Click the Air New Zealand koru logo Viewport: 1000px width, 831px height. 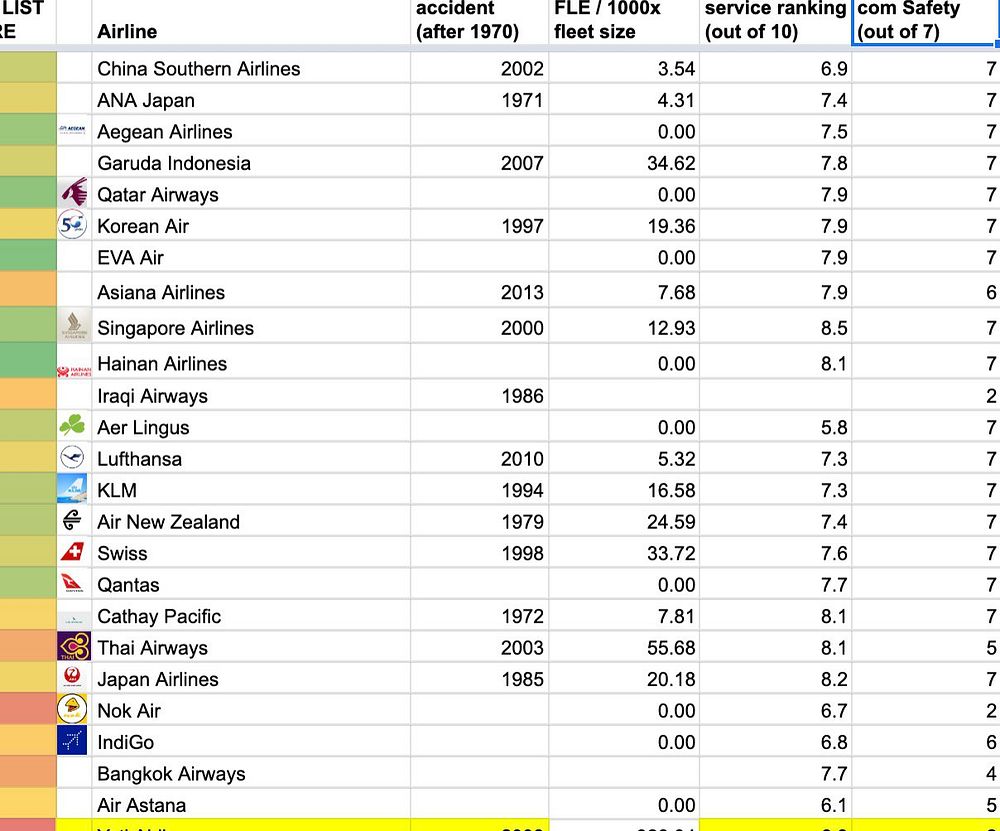click(72, 520)
